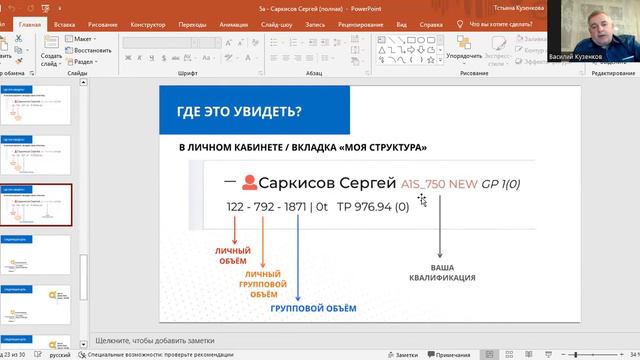Click the Экспресс-стили quick styles icon

coord(498,43)
